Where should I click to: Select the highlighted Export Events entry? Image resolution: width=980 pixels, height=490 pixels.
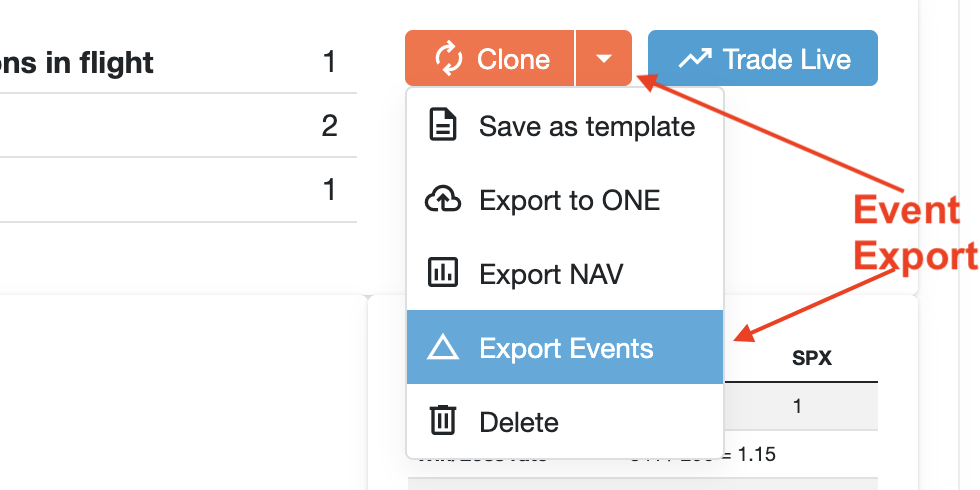(x=566, y=347)
